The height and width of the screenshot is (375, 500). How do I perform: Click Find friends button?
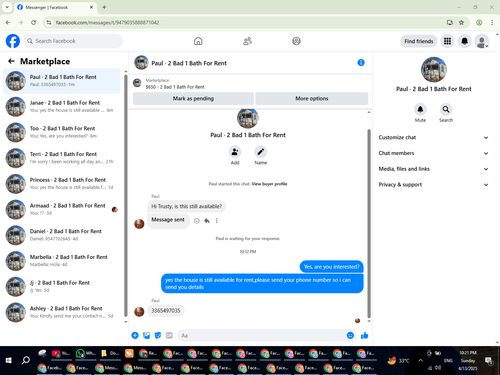pos(419,41)
